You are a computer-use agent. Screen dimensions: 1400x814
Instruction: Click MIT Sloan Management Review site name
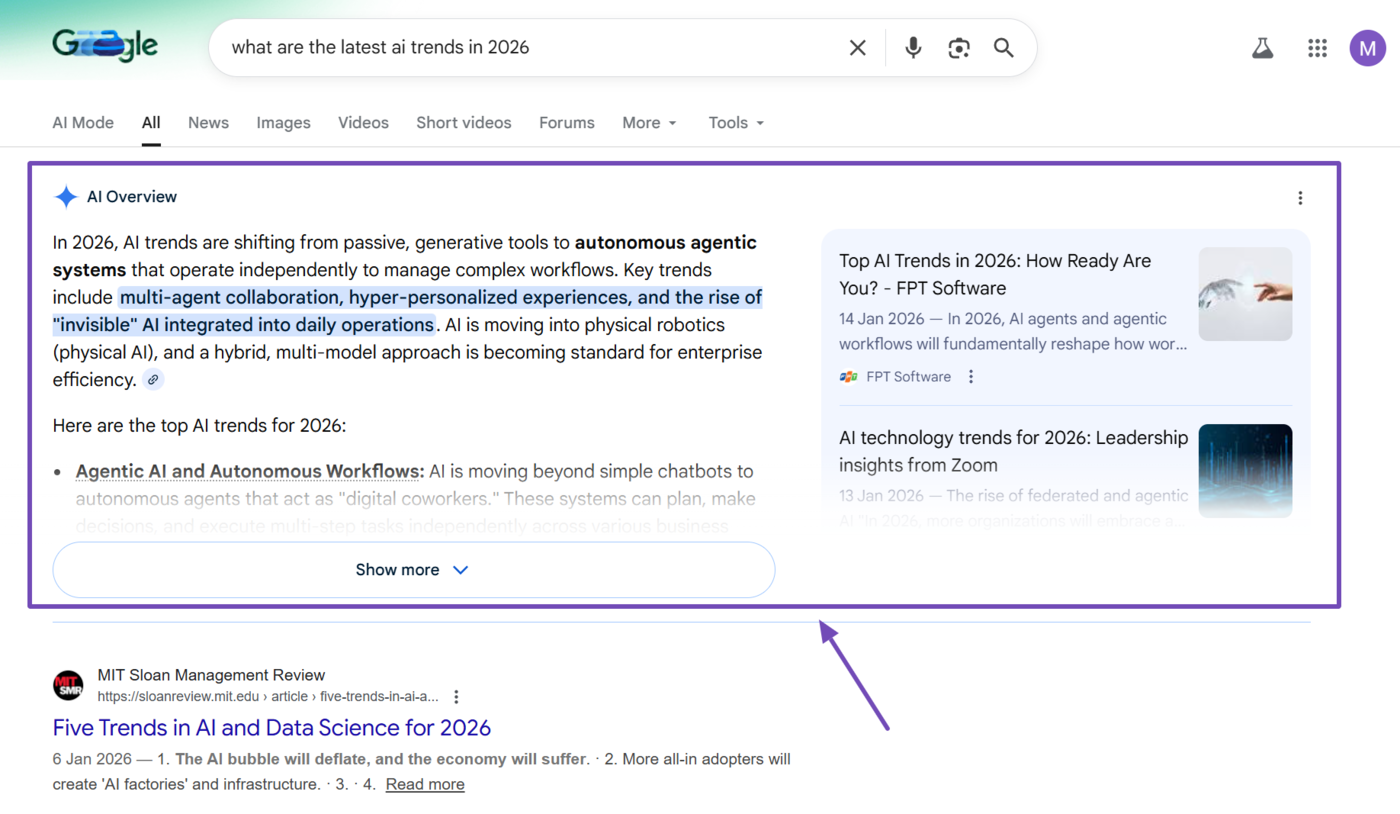click(x=211, y=675)
